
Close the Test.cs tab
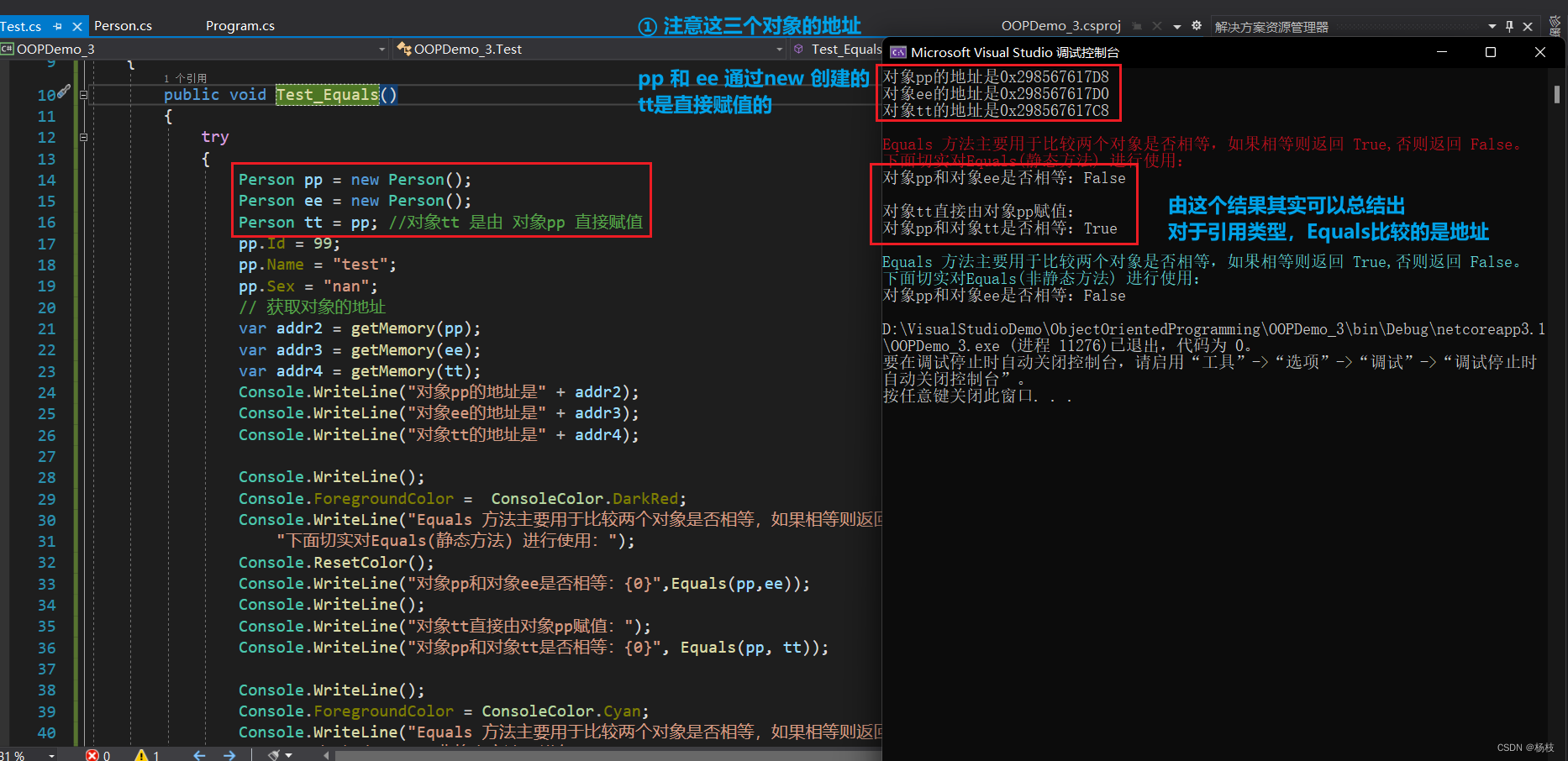(77, 26)
